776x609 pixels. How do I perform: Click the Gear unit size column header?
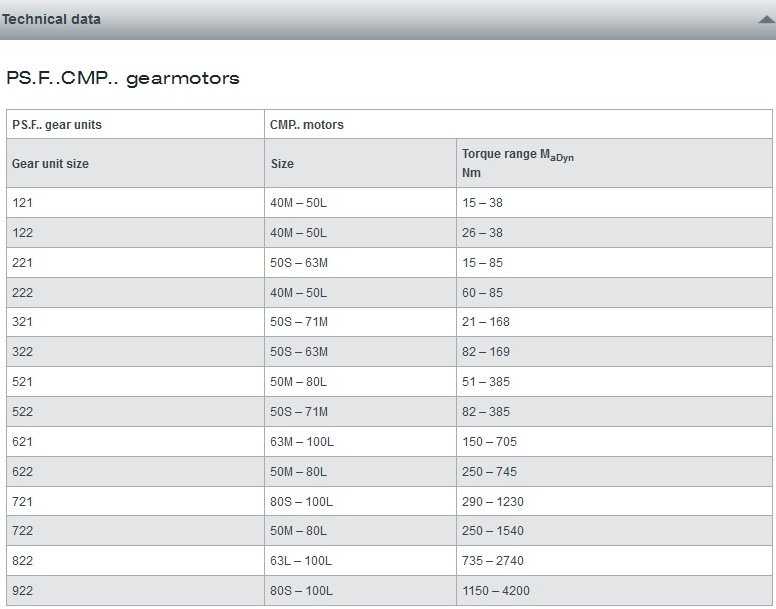136,163
